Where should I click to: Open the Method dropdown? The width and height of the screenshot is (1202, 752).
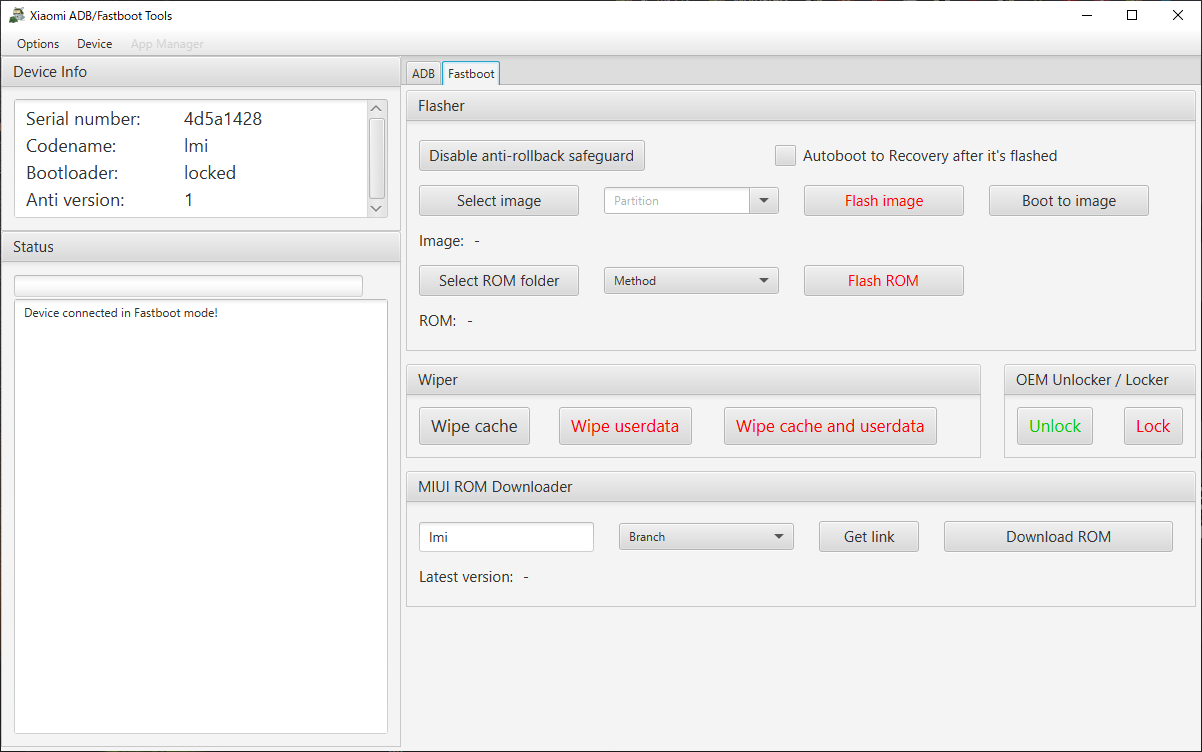click(x=691, y=281)
